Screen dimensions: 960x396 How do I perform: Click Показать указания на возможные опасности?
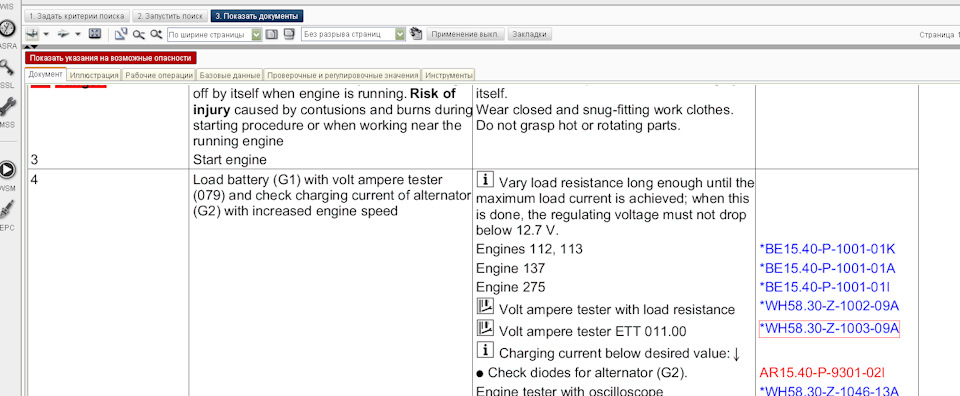[x=111, y=58]
